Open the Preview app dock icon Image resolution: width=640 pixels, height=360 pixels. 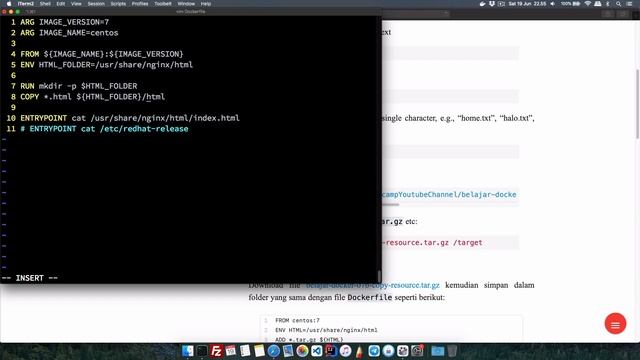click(x=288, y=351)
